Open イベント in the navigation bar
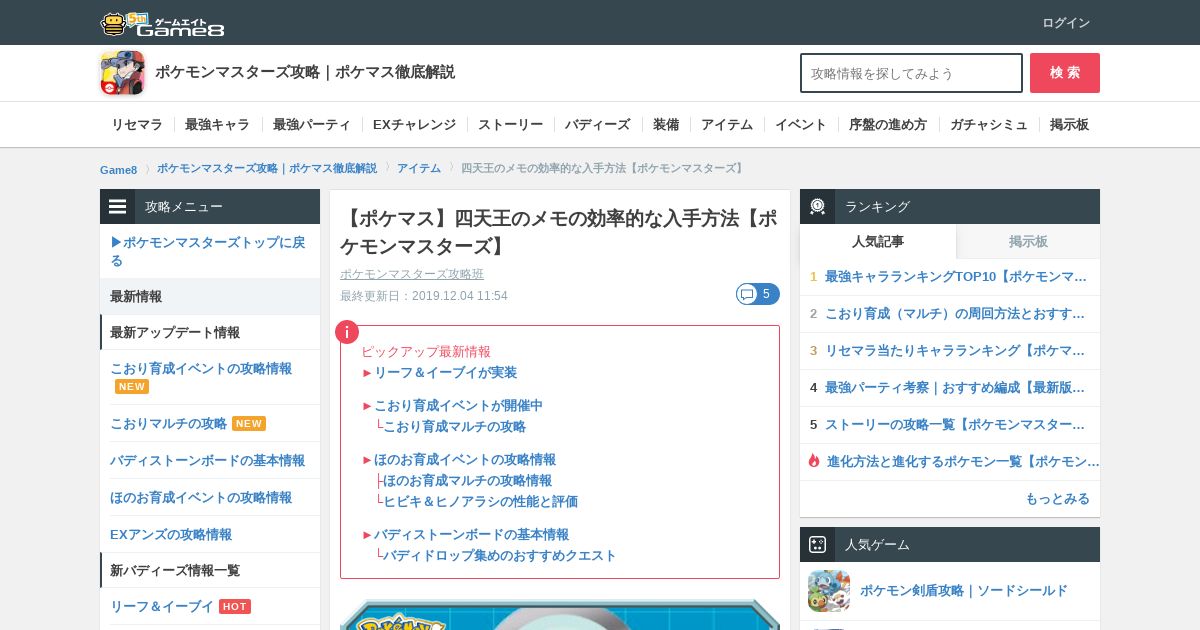1200x630 pixels. coord(801,125)
